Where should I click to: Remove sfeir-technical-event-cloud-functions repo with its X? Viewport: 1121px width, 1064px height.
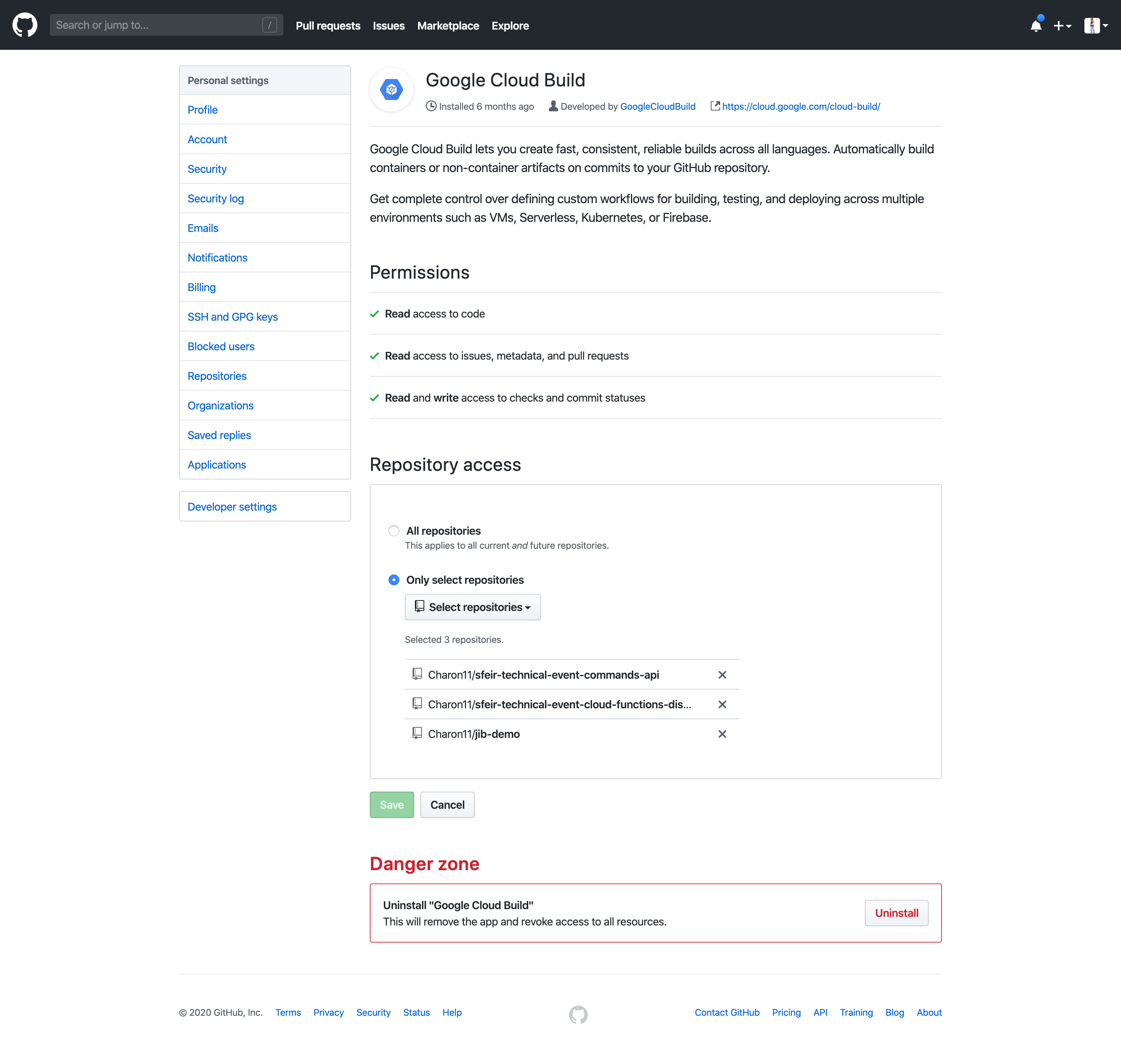tap(722, 704)
